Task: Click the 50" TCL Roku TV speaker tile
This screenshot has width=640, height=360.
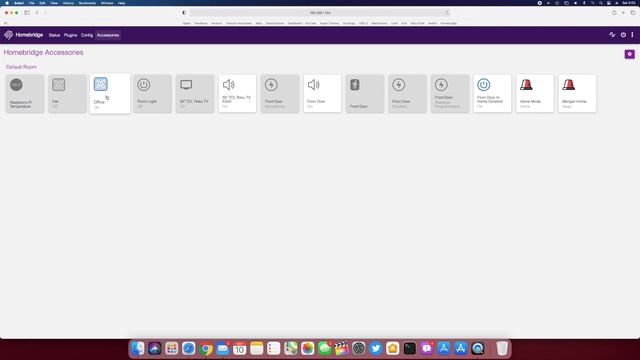Action: click(237, 93)
